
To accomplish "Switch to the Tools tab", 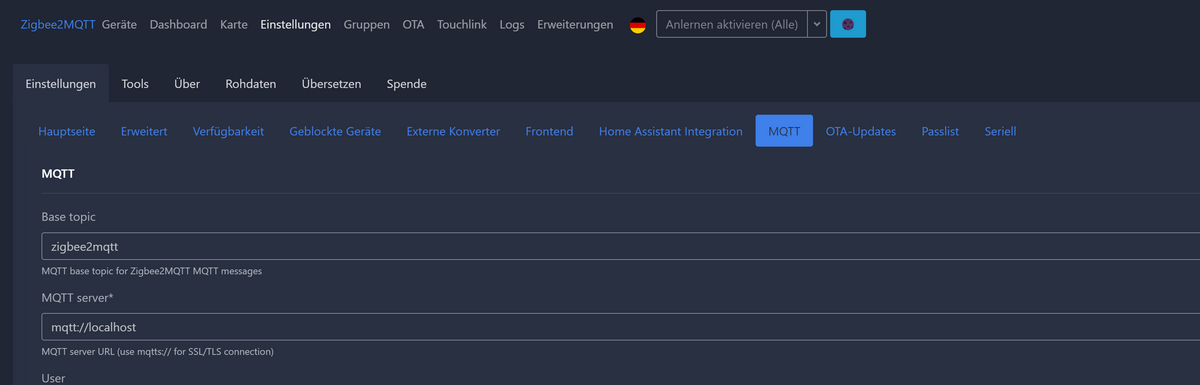I will 135,84.
